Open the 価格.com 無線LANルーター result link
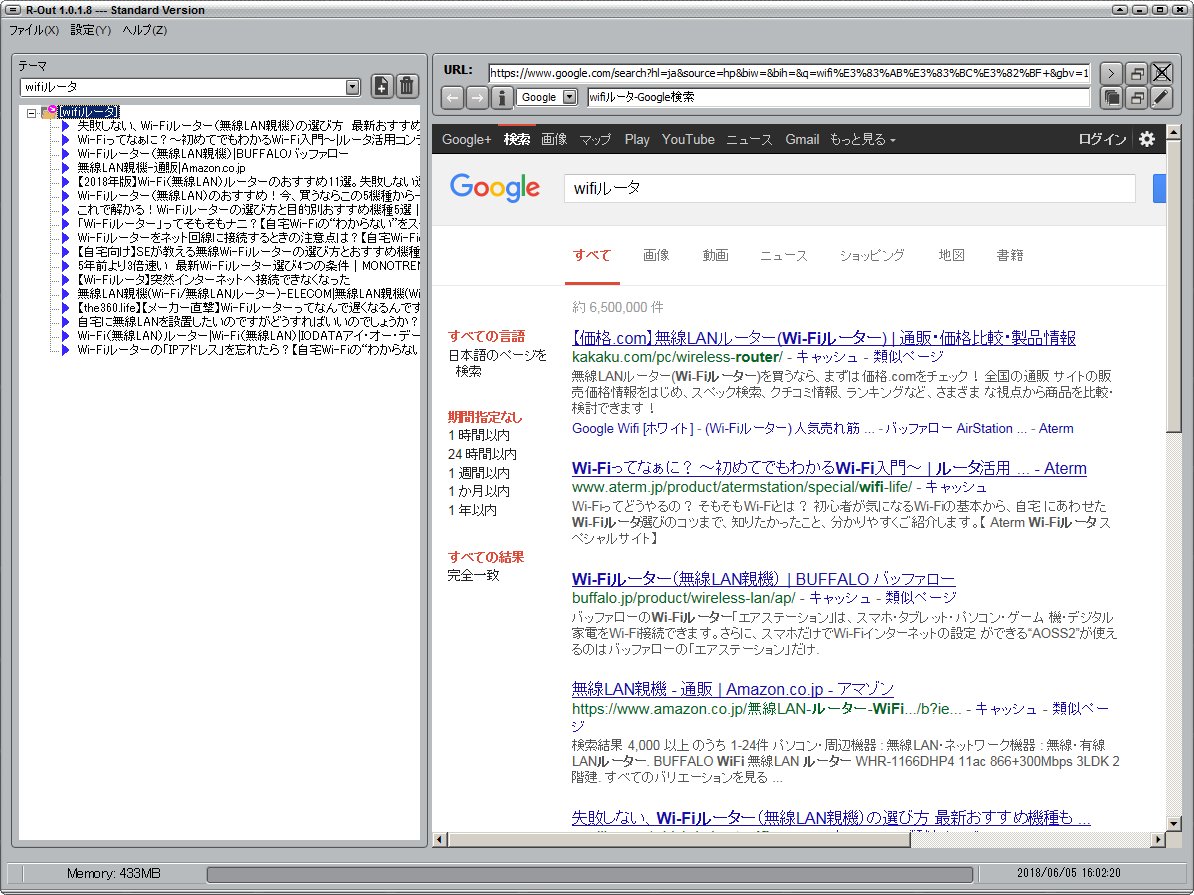 (824, 337)
